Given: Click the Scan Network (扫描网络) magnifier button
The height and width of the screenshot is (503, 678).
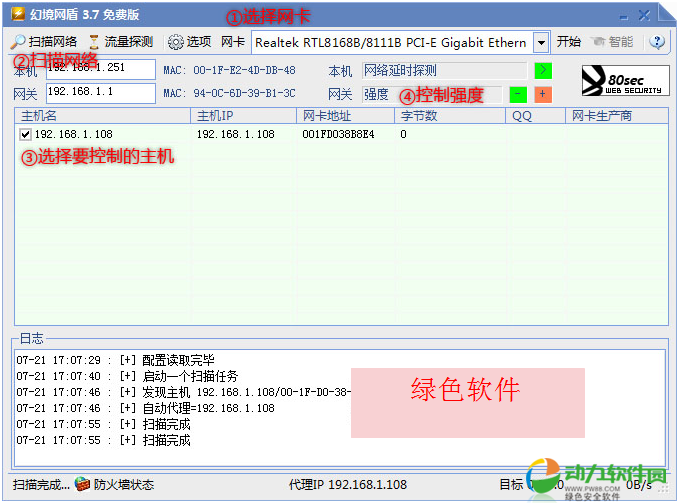Looking at the screenshot, I should (44, 42).
